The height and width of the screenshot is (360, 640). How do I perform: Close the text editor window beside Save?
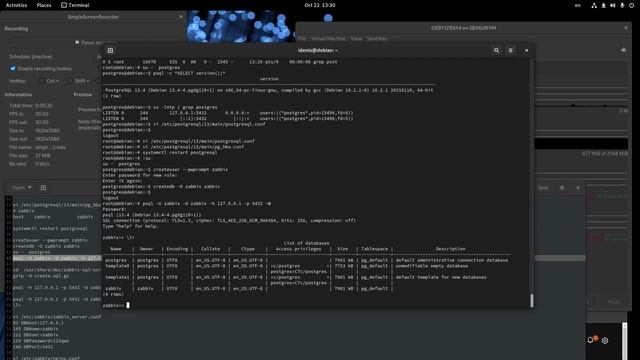(578, 188)
